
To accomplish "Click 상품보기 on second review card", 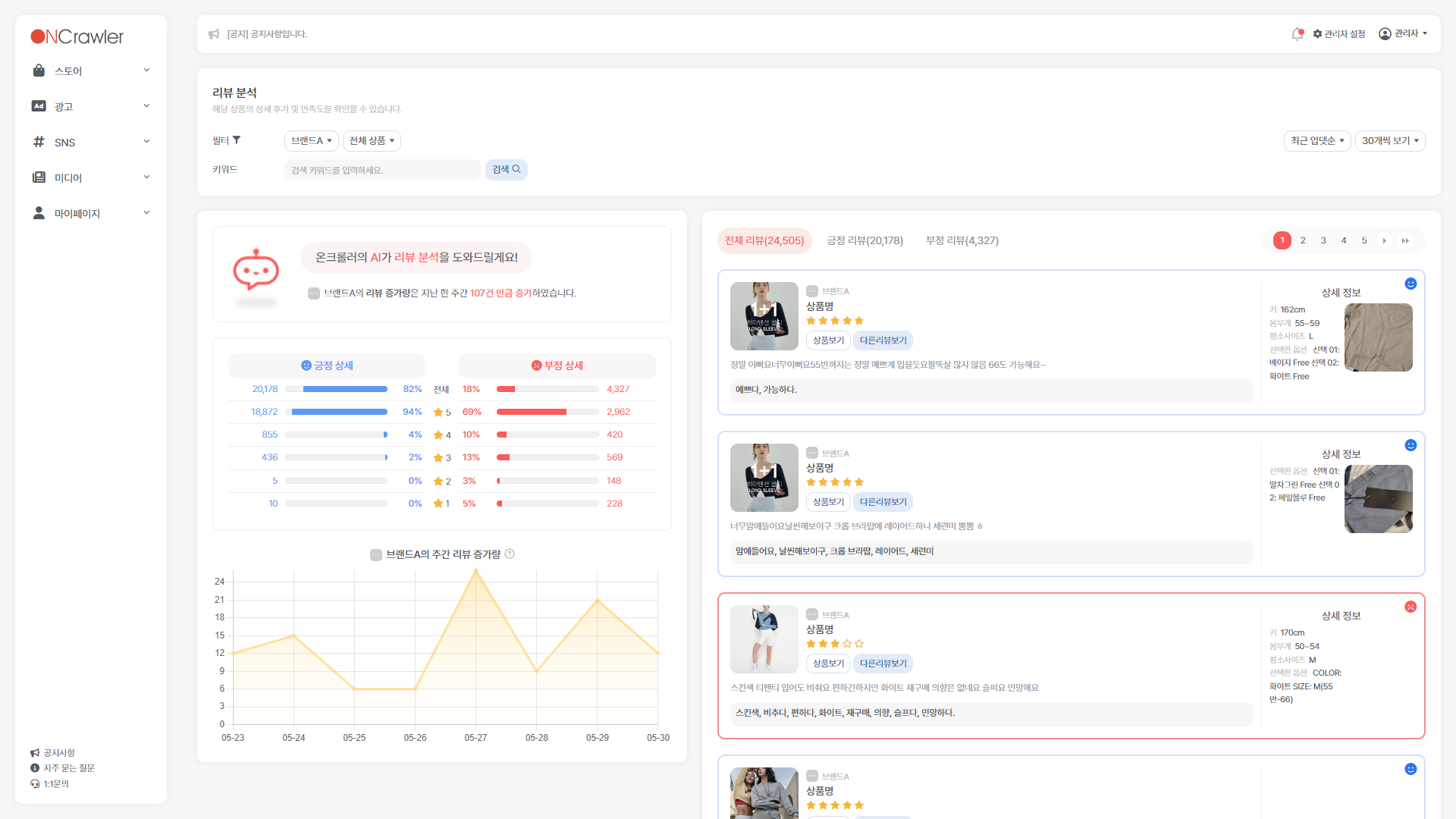I will coord(828,502).
